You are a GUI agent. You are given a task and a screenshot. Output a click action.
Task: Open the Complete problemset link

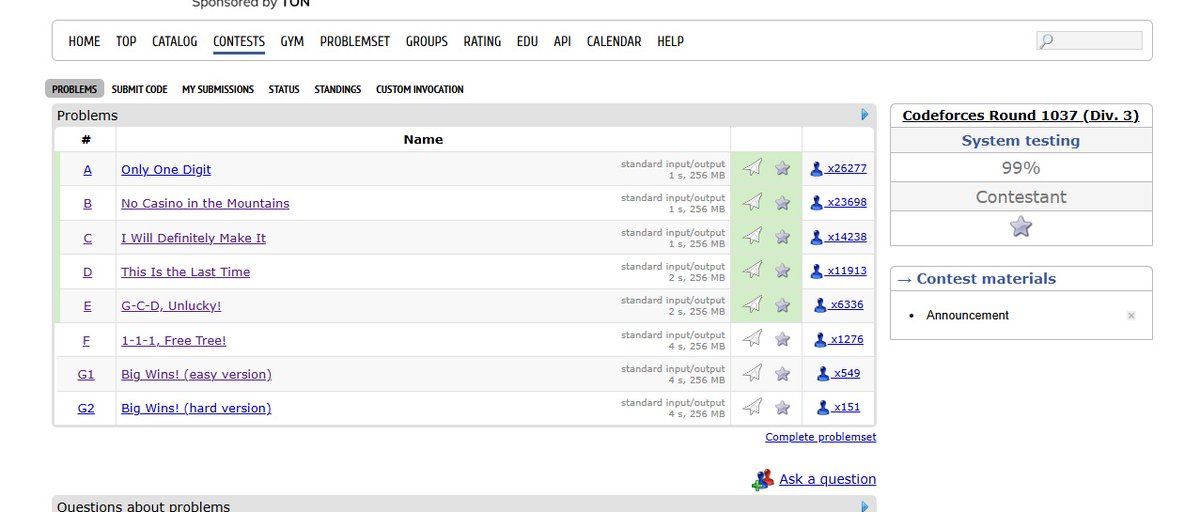(820, 437)
